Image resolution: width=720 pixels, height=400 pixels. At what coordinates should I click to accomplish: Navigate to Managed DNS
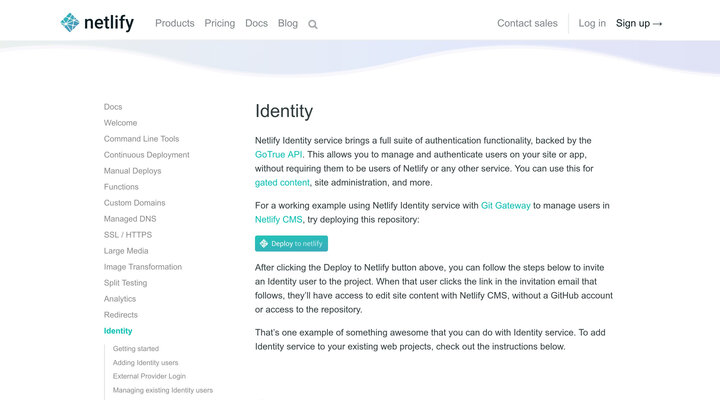130,219
